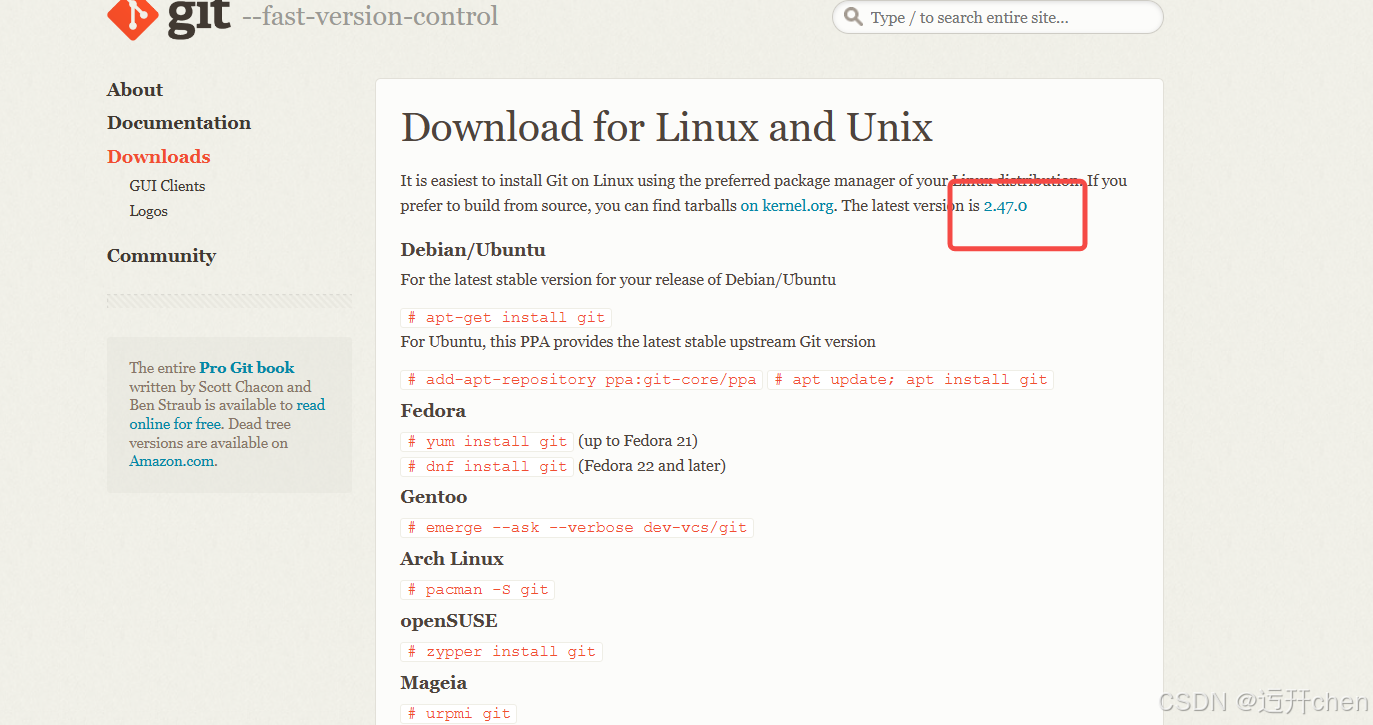Click the dnf install git snippet

486,465
